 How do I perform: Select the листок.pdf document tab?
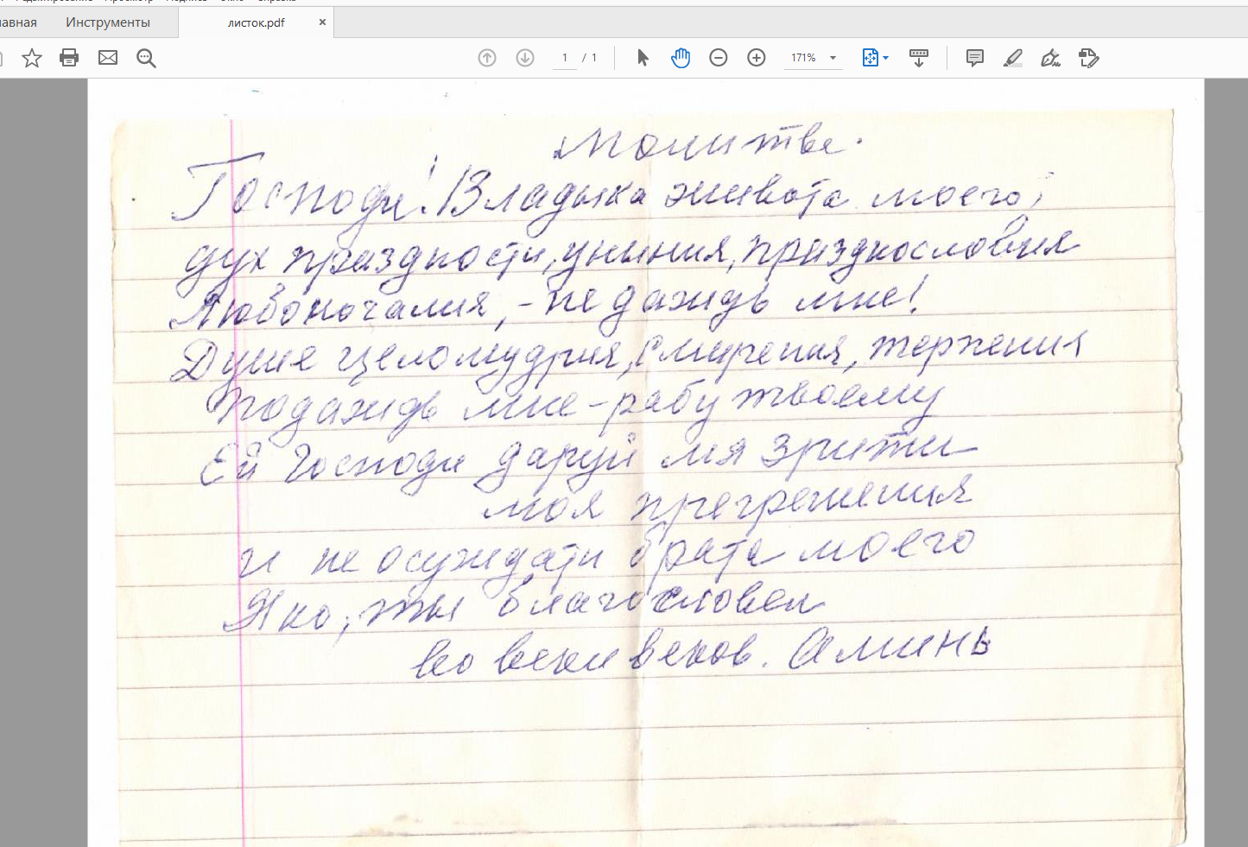tap(256, 22)
